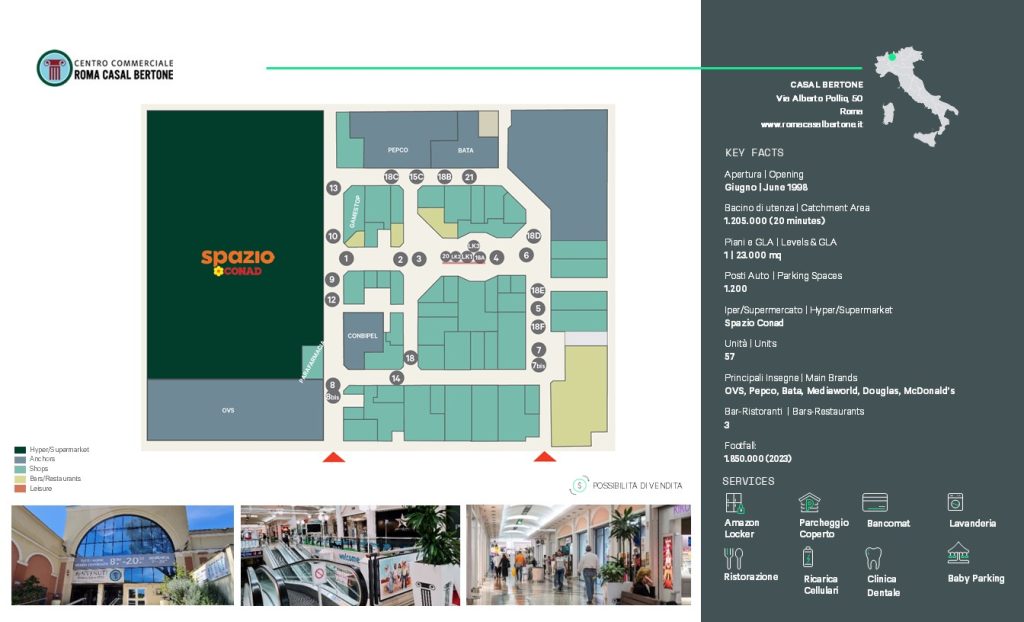Open the mall exterior entrance photo
The image size is (1024, 622).
[x=122, y=555]
